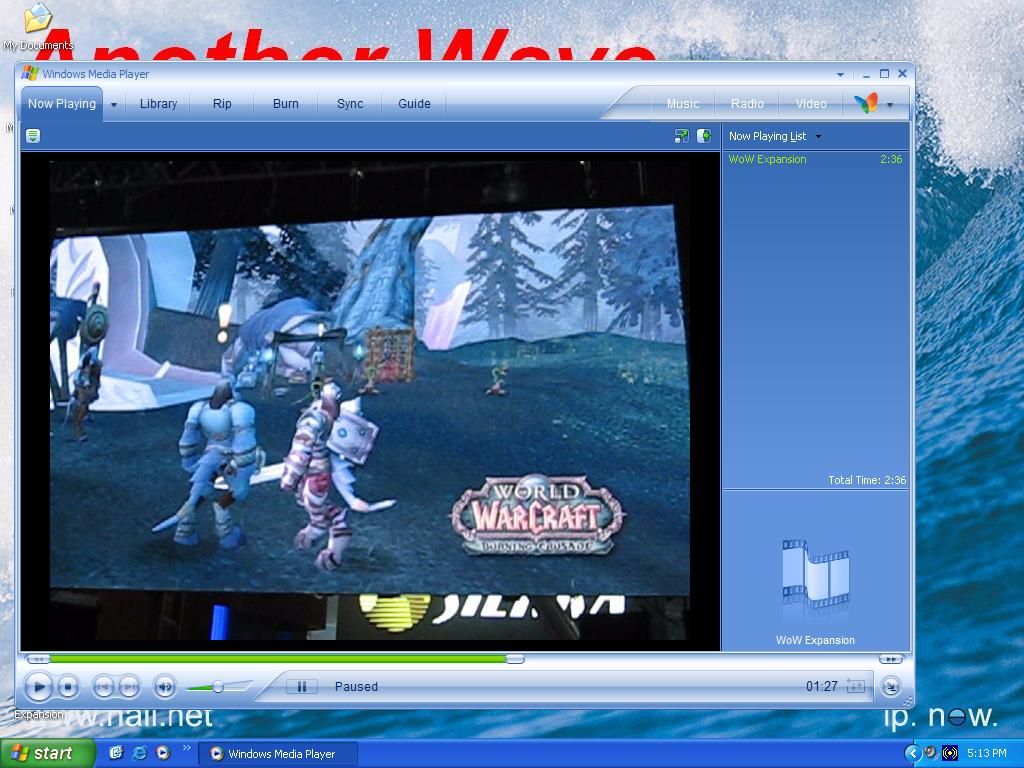Image resolution: width=1024 pixels, height=768 pixels.
Task: Go to the Burn tab
Action: click(286, 104)
